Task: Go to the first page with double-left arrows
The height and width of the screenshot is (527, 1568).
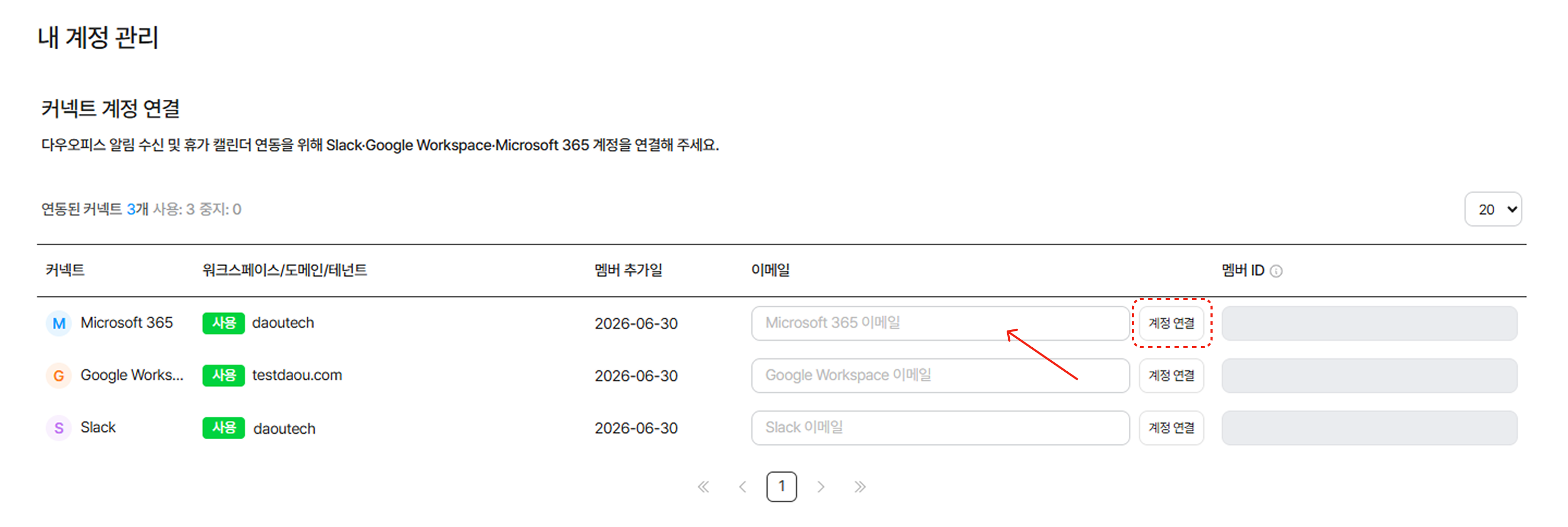Action: point(703,486)
